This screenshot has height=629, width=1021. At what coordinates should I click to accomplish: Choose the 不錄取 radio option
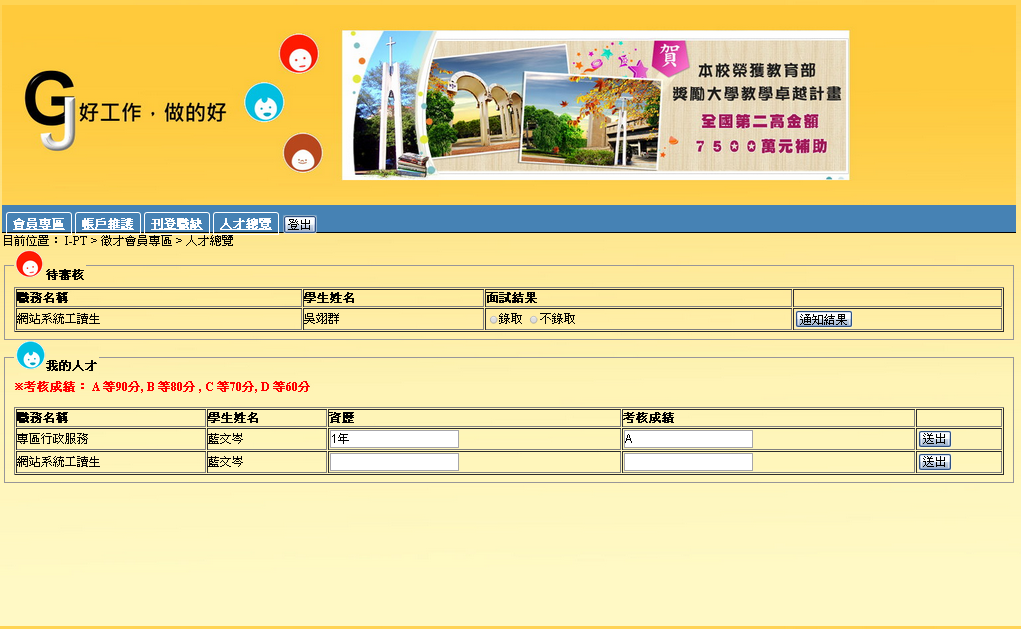point(534,320)
